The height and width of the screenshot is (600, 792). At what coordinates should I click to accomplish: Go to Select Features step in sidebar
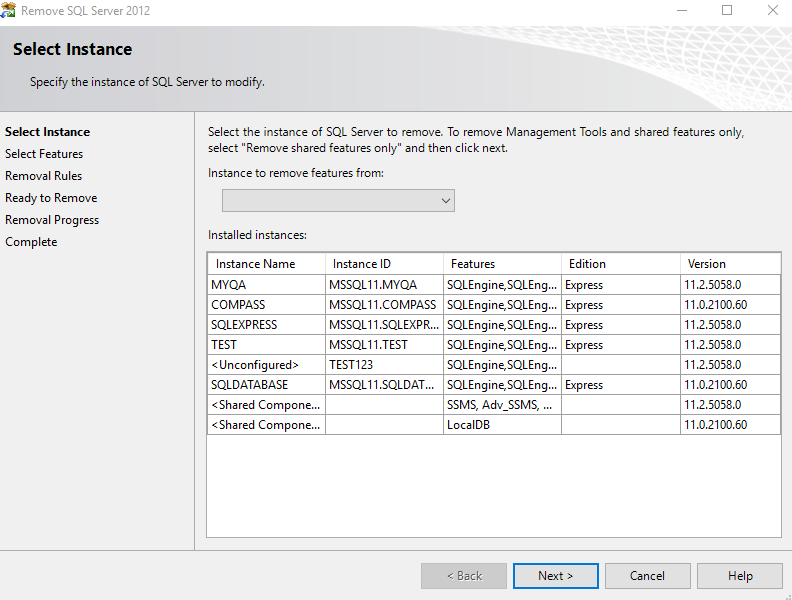pyautogui.click(x=44, y=154)
